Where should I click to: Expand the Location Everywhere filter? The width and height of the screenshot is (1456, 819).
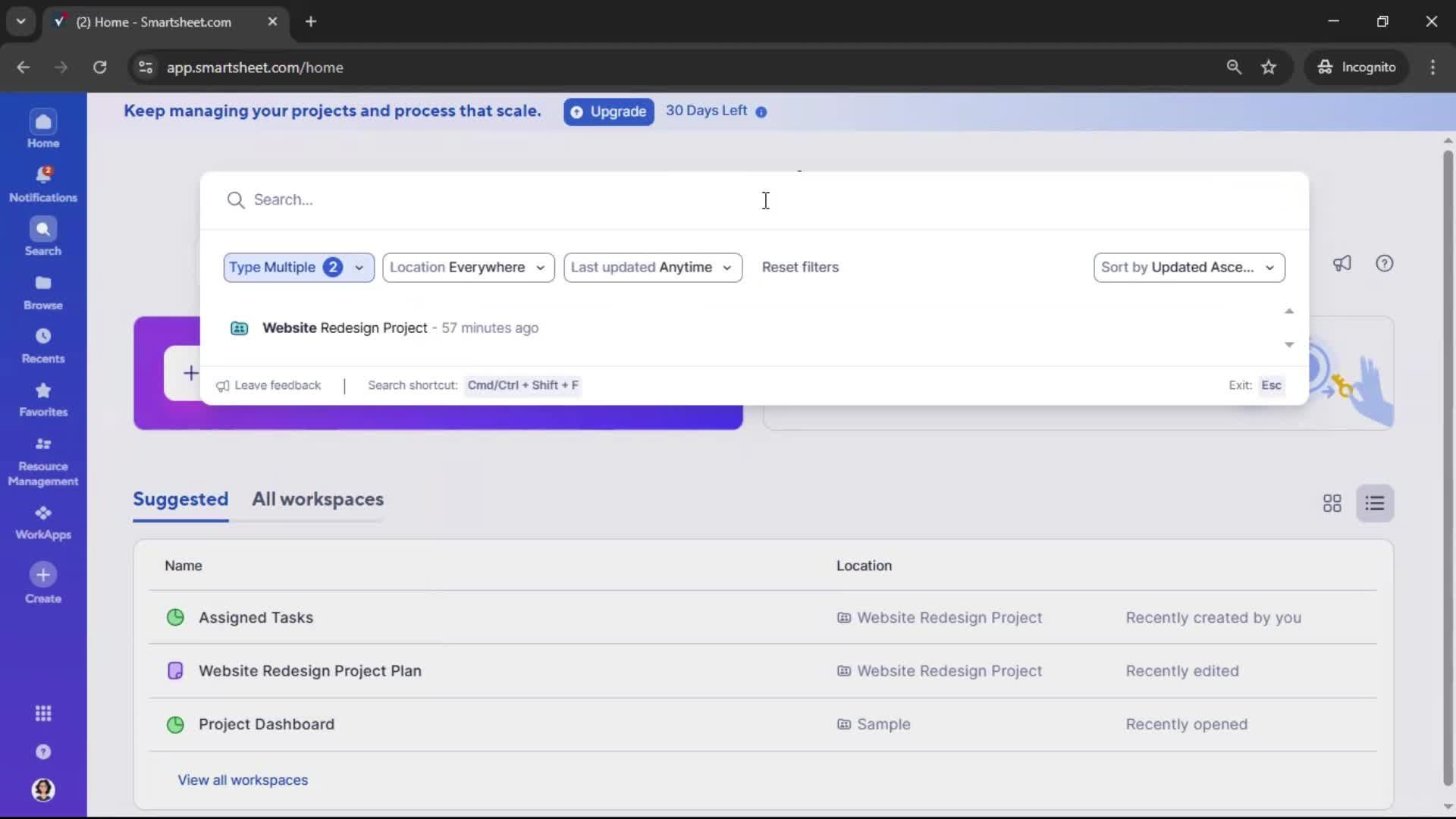point(468,267)
